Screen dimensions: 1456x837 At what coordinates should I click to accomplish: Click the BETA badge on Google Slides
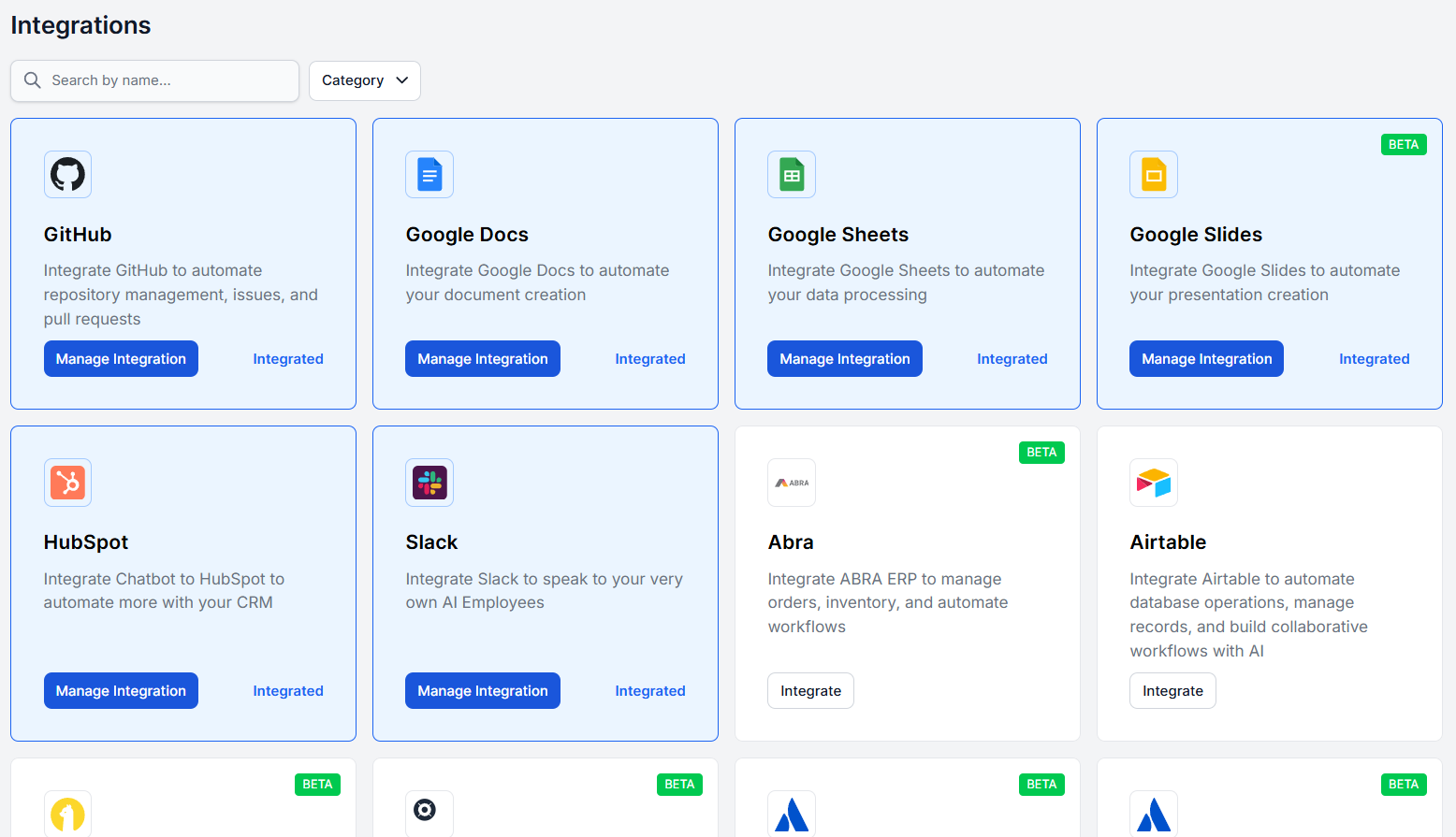pyautogui.click(x=1404, y=144)
